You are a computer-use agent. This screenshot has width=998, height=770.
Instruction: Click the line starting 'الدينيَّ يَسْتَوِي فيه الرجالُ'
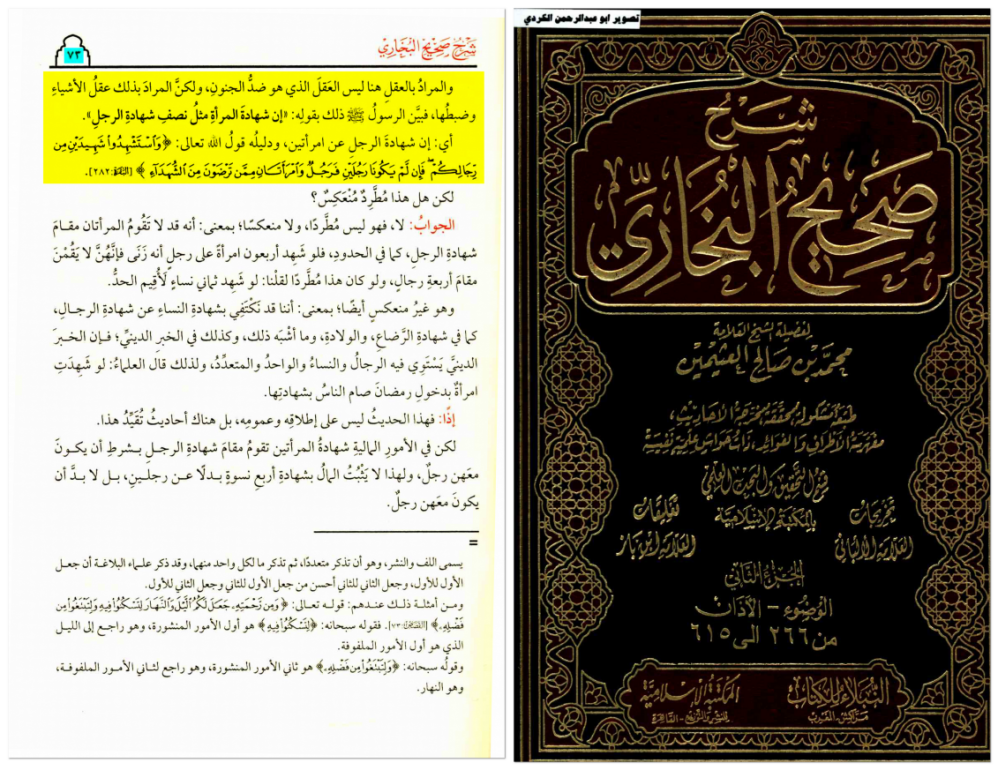tap(264, 364)
